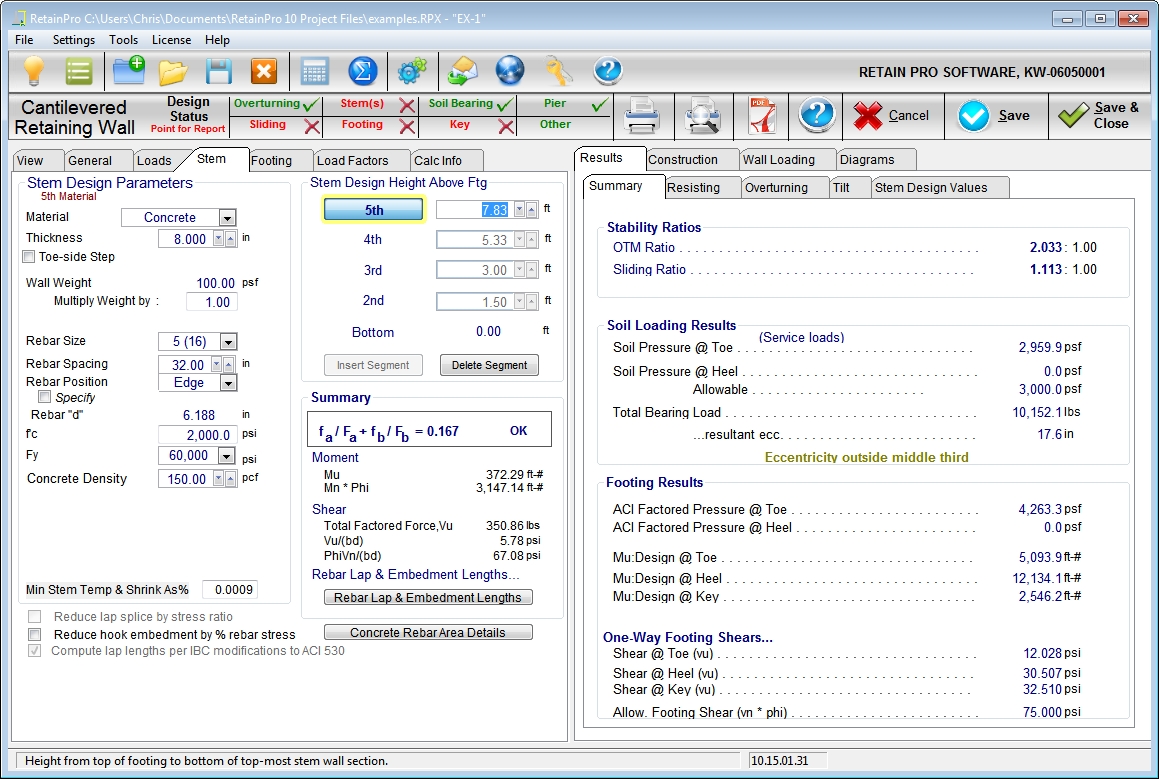This screenshot has width=1159, height=779.
Task: Click the gold key license icon
Action: tap(559, 72)
